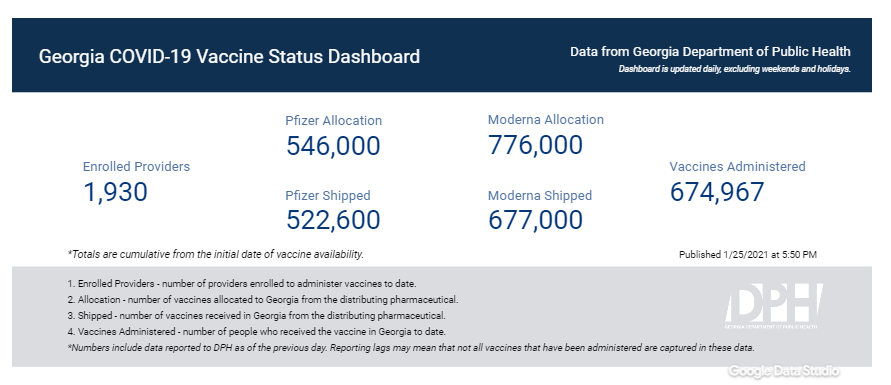Click the Vaccines Administered label
Viewport: 891px width, 385px height.
(738, 167)
